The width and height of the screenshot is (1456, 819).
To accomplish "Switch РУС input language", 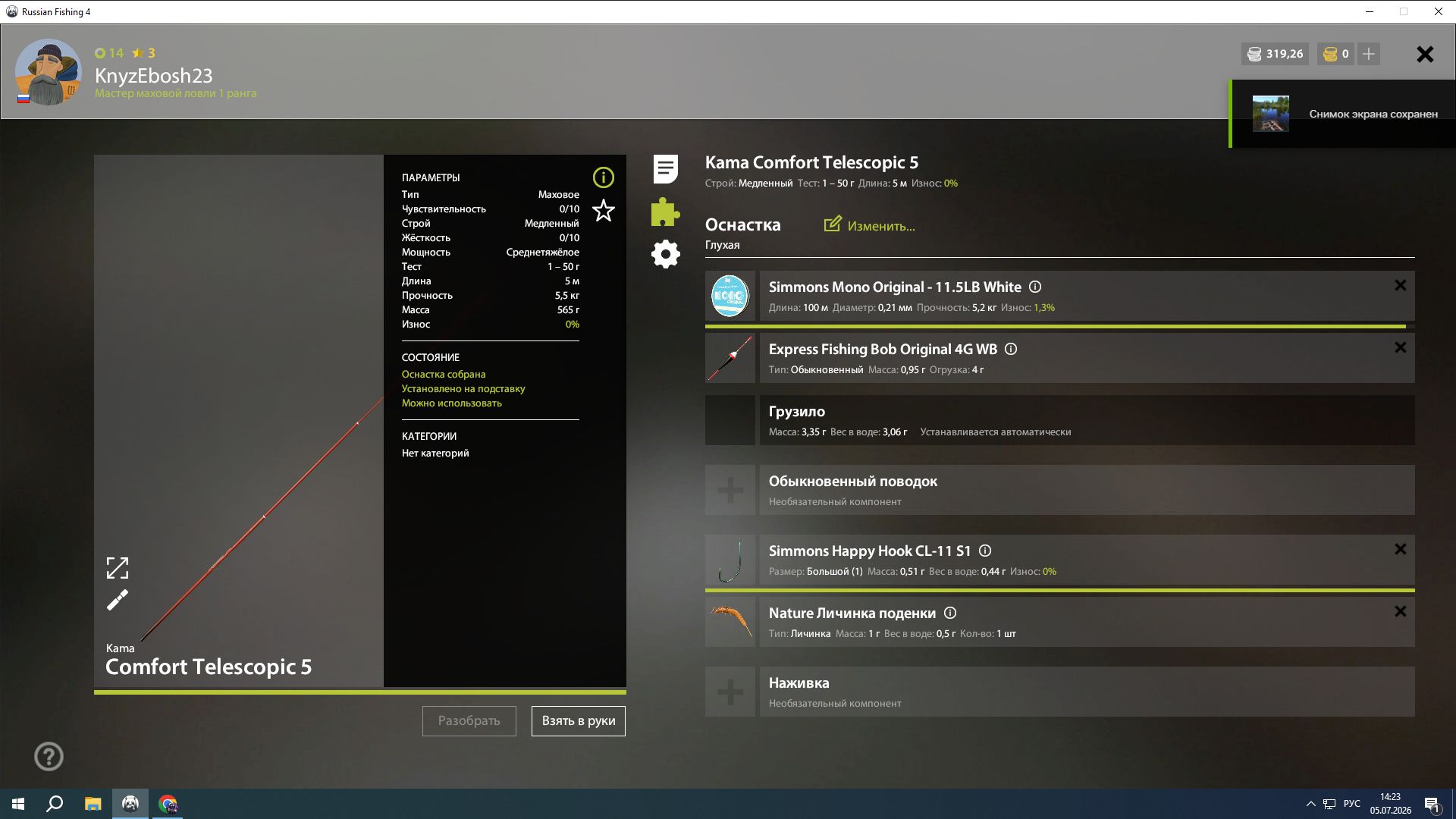I will click(x=1351, y=804).
